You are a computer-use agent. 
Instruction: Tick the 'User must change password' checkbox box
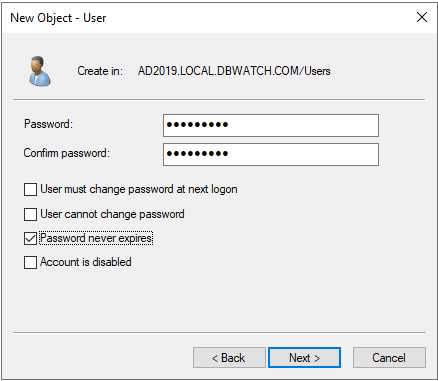(x=30, y=190)
